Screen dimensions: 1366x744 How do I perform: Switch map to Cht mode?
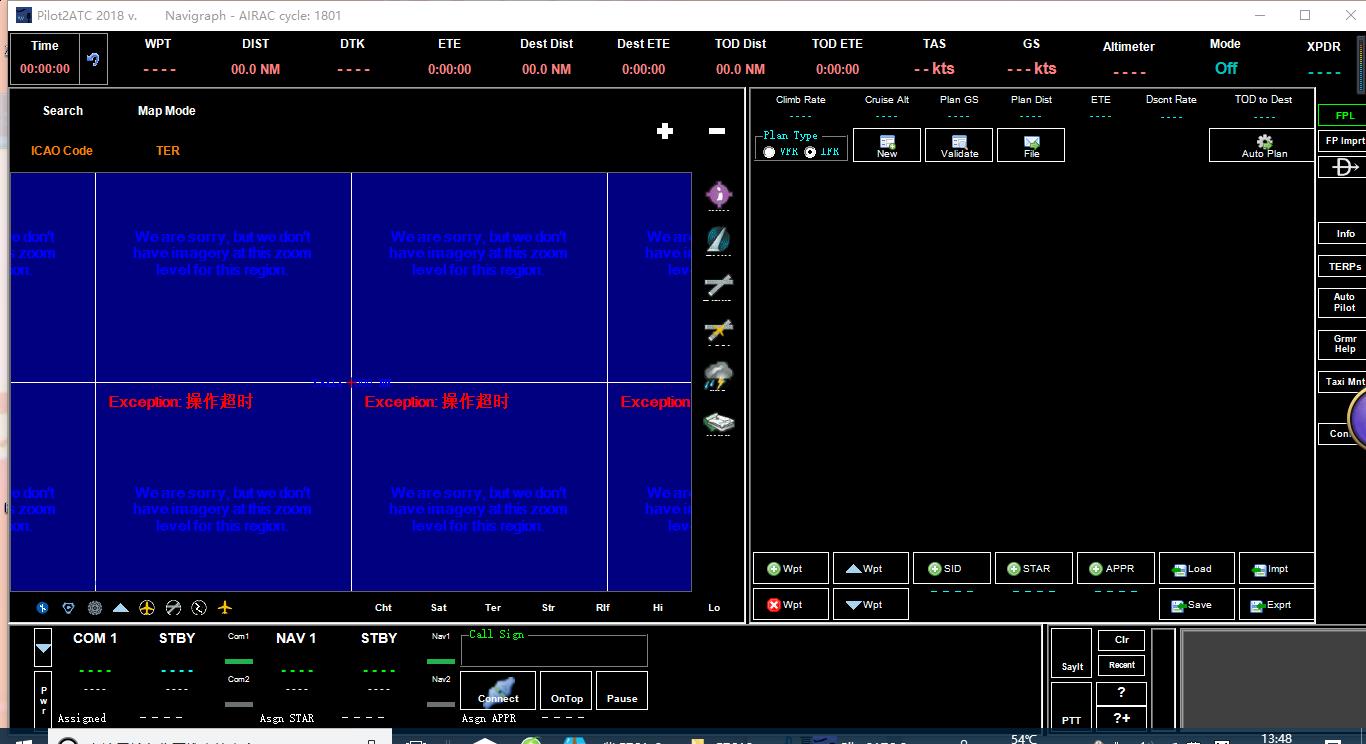coord(383,607)
